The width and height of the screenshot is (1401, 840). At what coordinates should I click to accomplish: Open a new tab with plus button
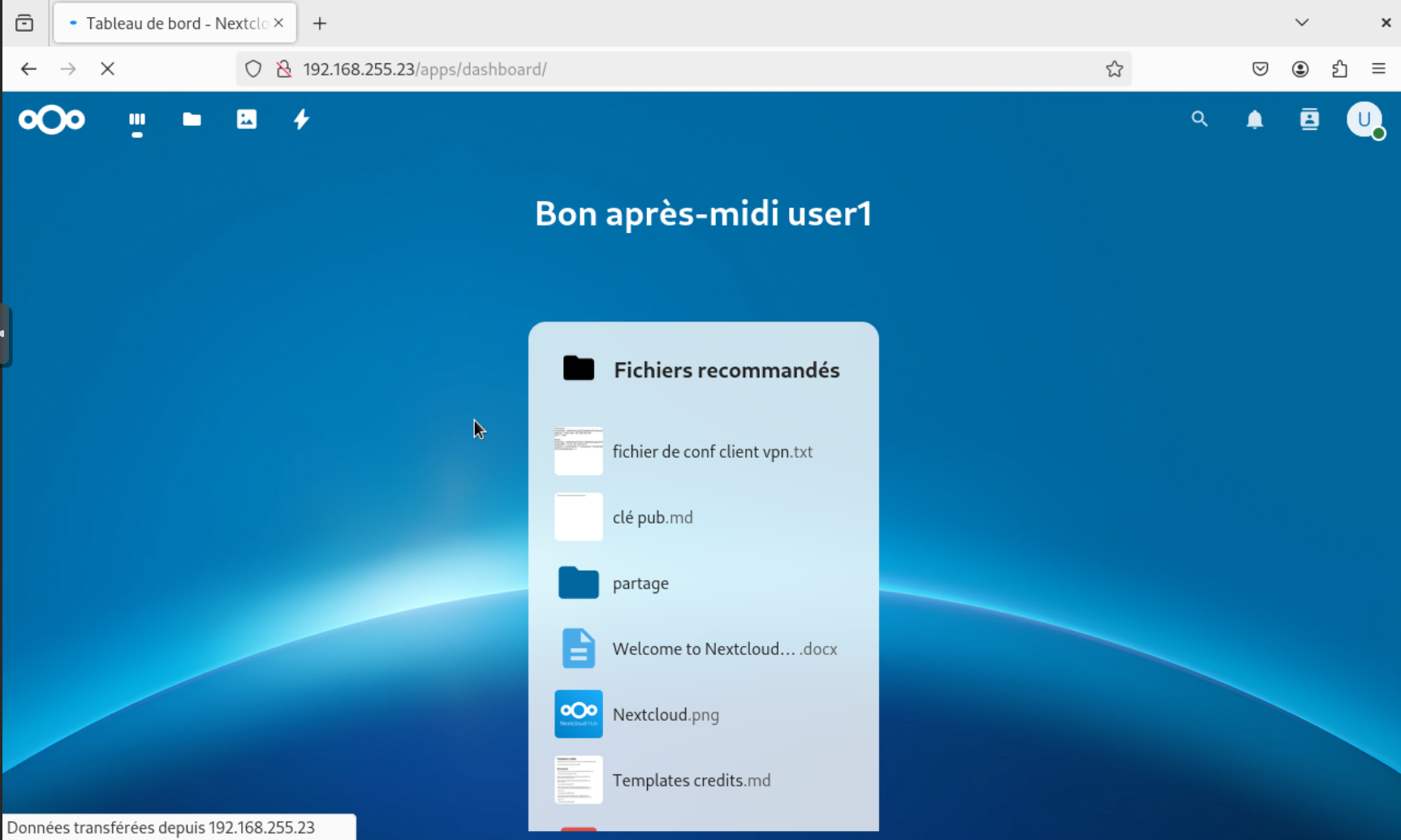320,24
